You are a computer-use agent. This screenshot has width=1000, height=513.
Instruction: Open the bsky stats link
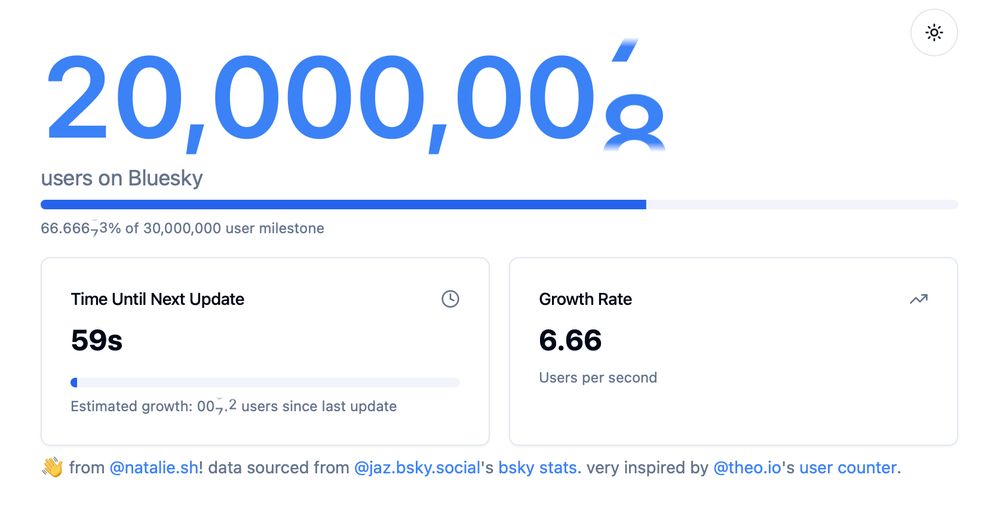click(540, 468)
